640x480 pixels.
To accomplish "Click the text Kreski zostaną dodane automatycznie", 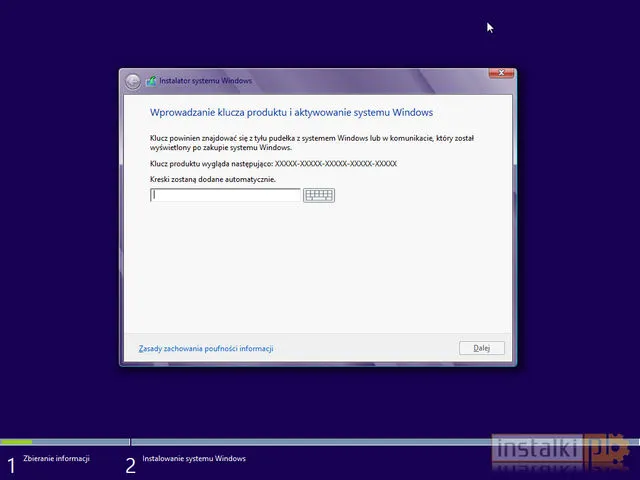I will tap(213, 179).
